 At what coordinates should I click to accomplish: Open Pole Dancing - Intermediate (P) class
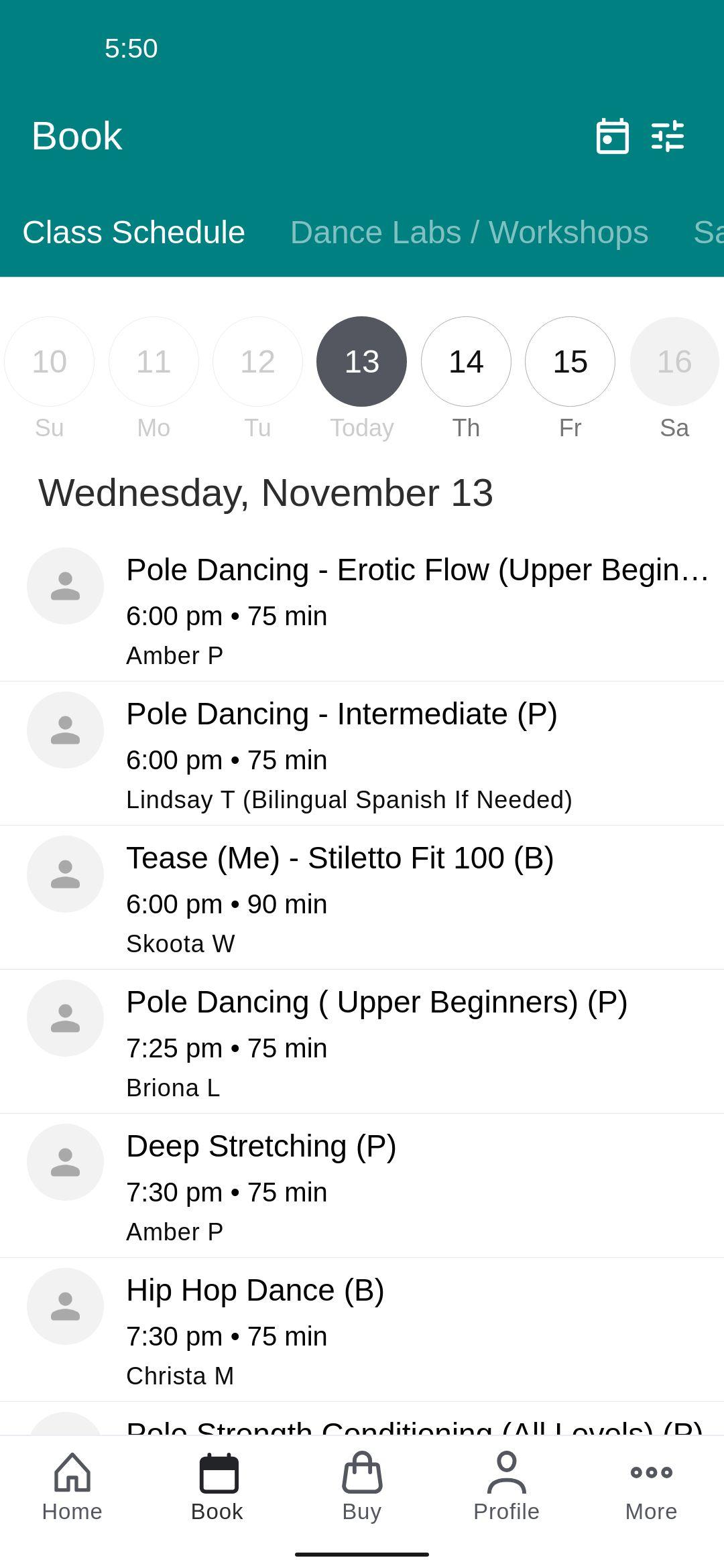pos(362,754)
